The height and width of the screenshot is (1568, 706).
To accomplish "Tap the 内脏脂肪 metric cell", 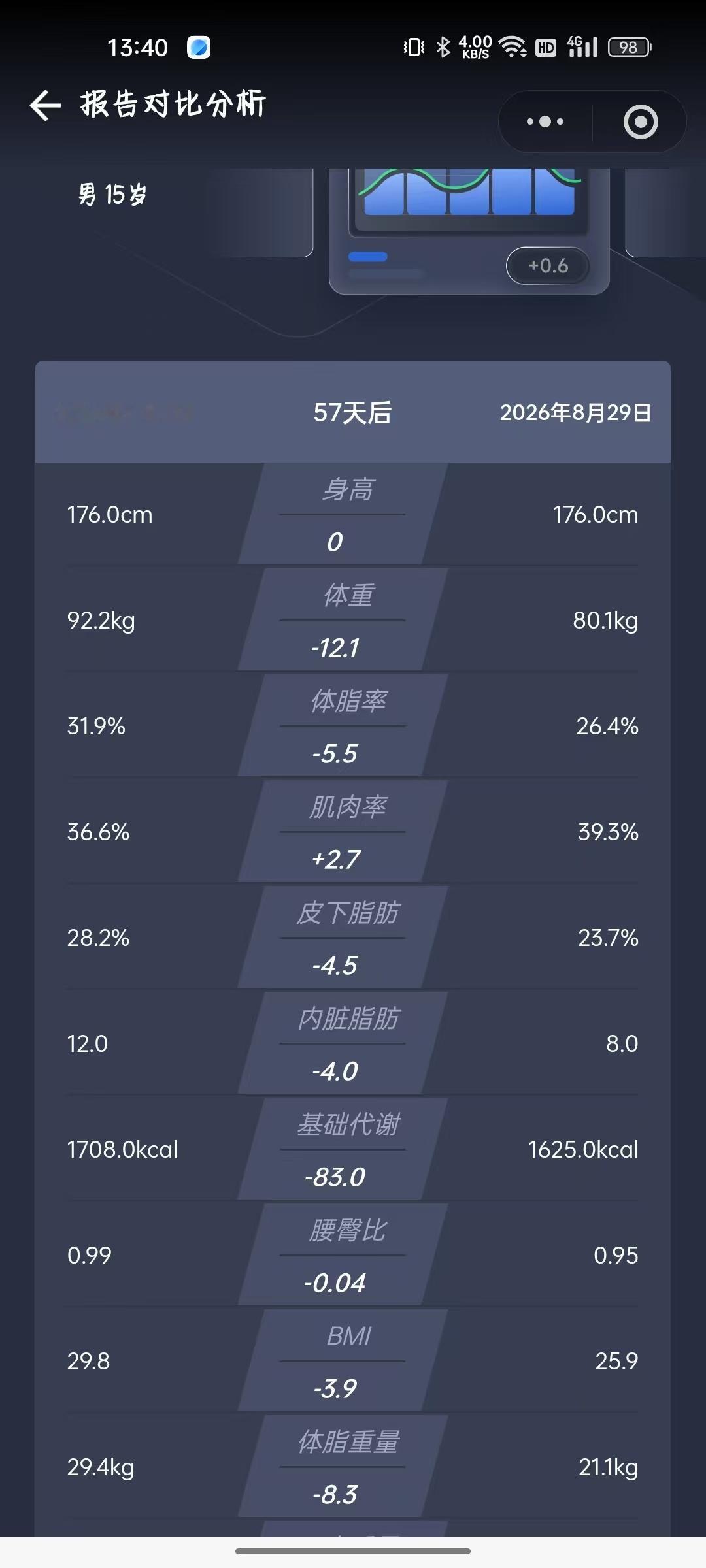I will 343,1043.
